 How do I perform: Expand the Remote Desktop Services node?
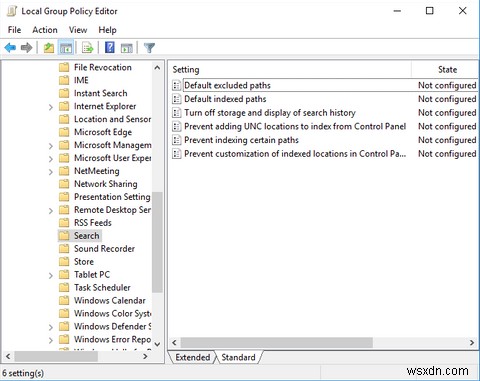pos(51,211)
